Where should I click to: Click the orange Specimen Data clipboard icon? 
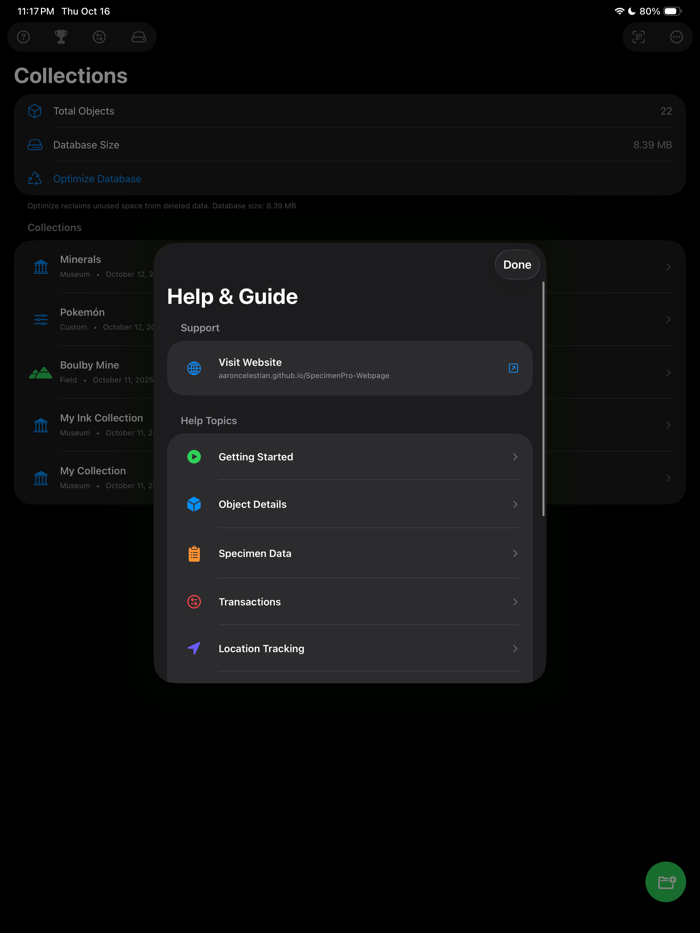pyautogui.click(x=194, y=554)
